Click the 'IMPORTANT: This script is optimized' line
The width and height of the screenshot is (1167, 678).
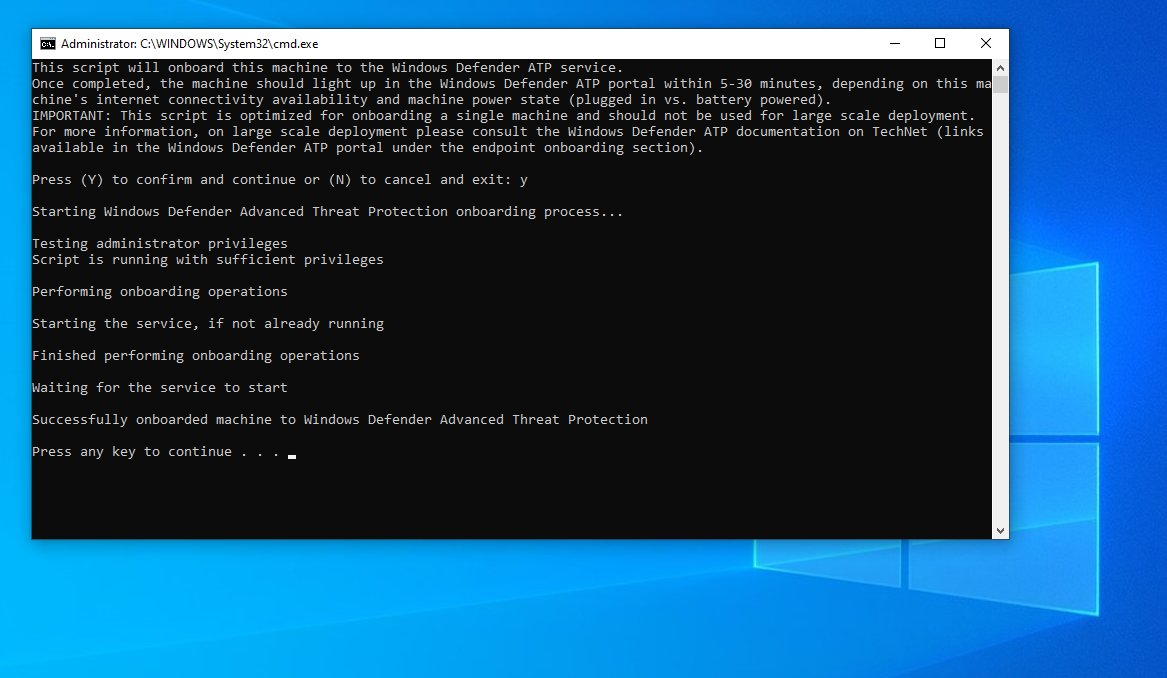[503, 116]
